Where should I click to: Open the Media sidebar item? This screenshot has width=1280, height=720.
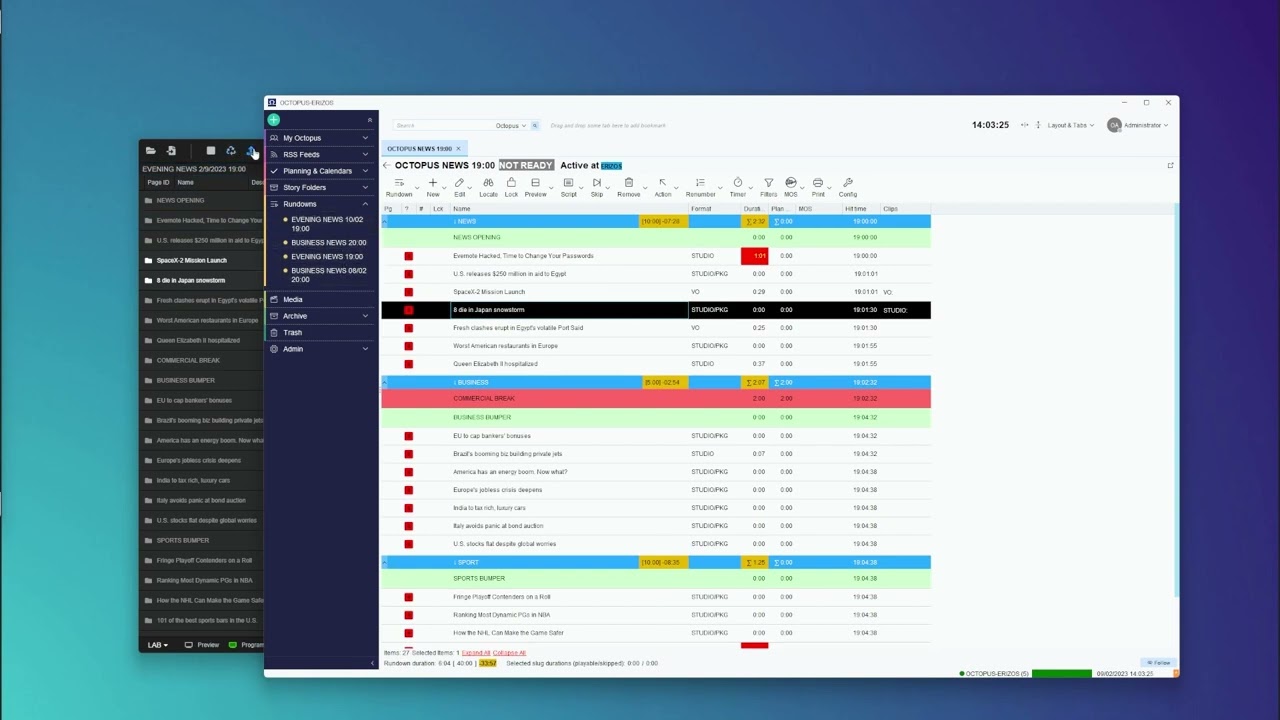click(x=320, y=299)
